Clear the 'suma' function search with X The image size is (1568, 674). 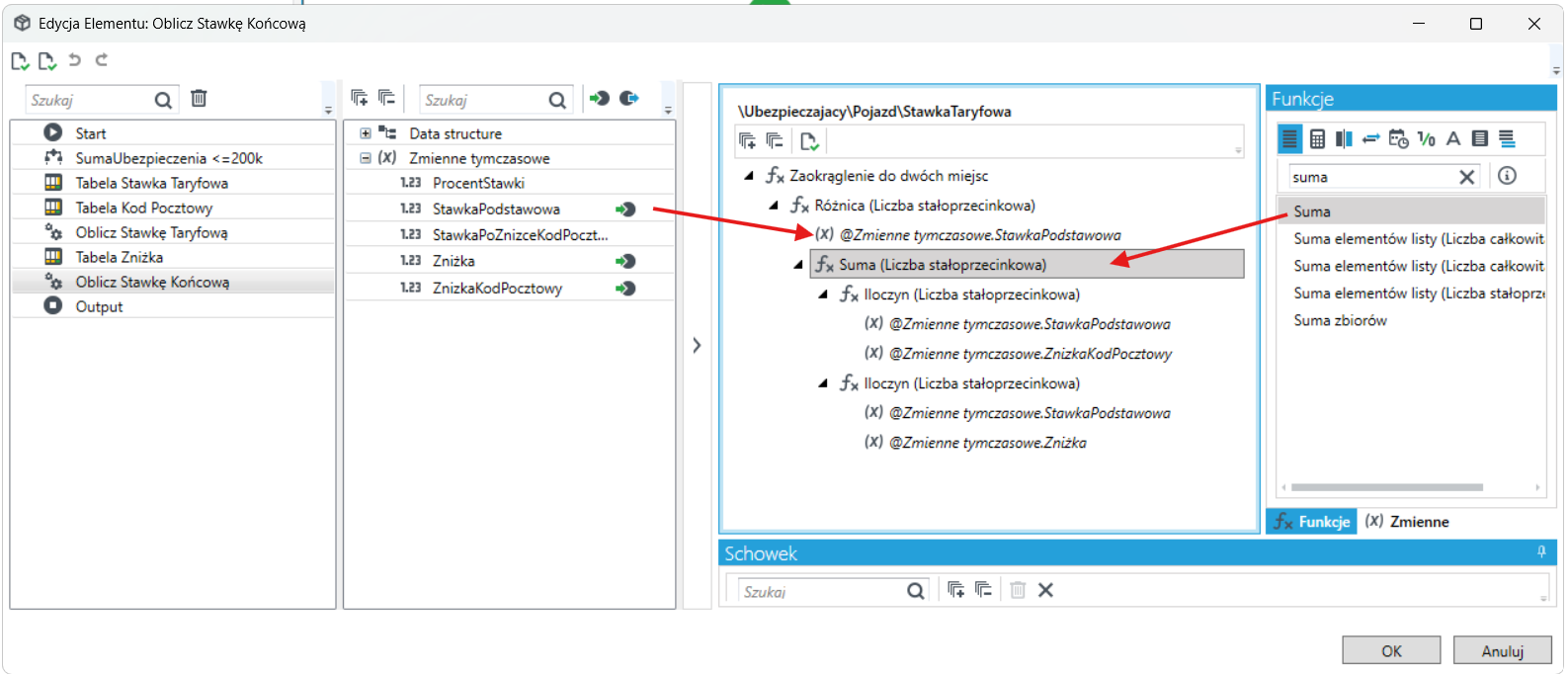[x=1466, y=177]
